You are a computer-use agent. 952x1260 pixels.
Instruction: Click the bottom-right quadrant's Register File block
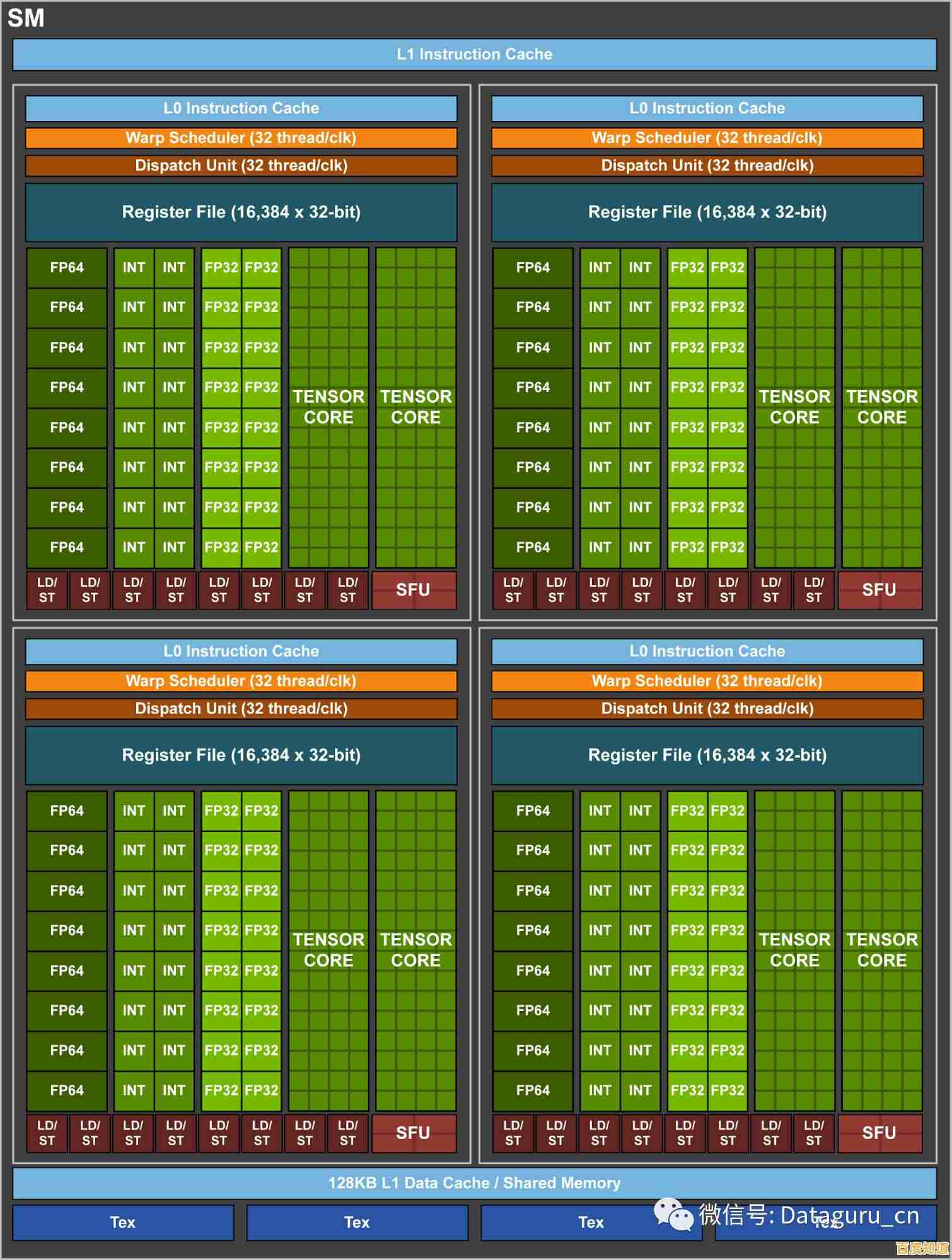(x=707, y=755)
